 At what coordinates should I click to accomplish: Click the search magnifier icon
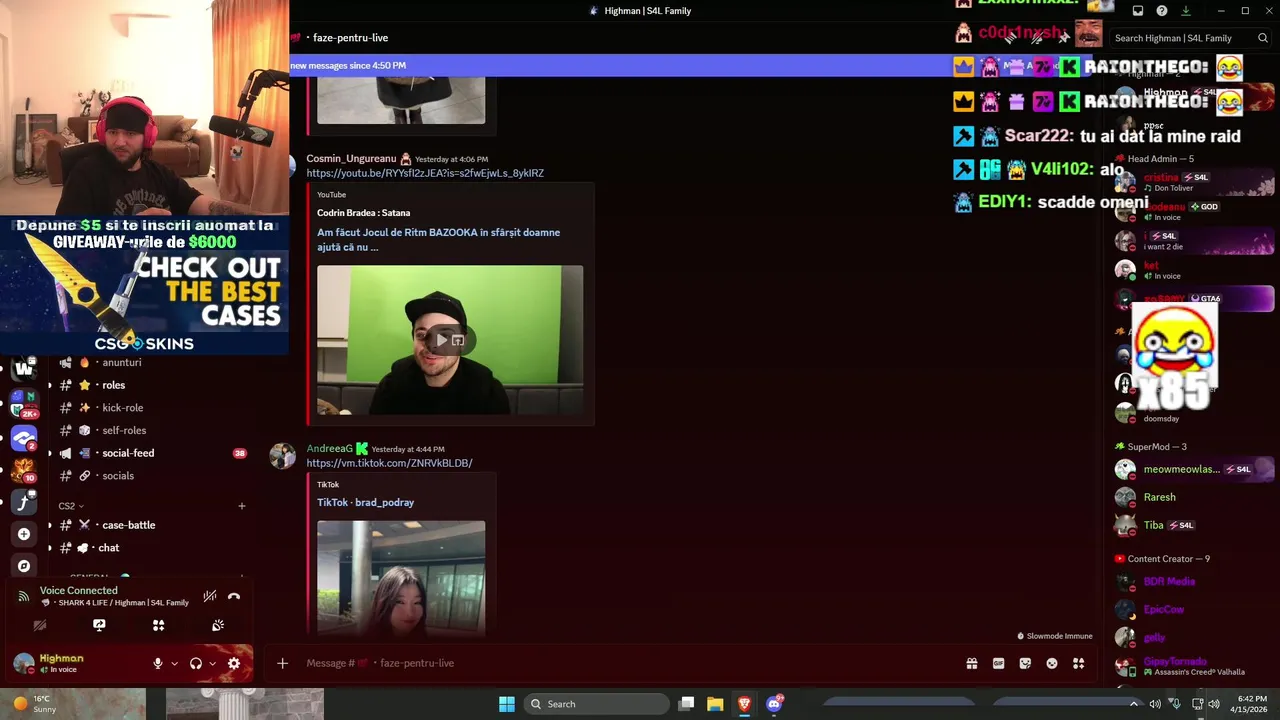[x=1263, y=38]
